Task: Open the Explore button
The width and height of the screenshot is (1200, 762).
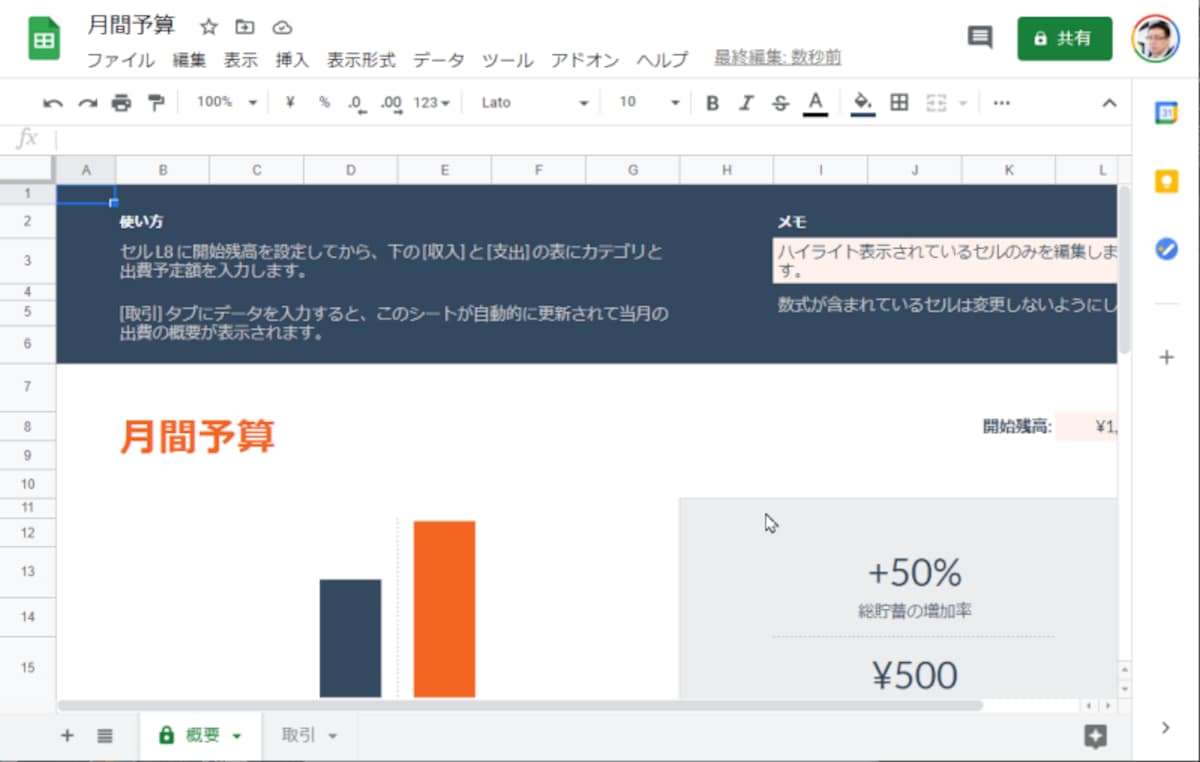Action: pyautogui.click(x=1096, y=737)
